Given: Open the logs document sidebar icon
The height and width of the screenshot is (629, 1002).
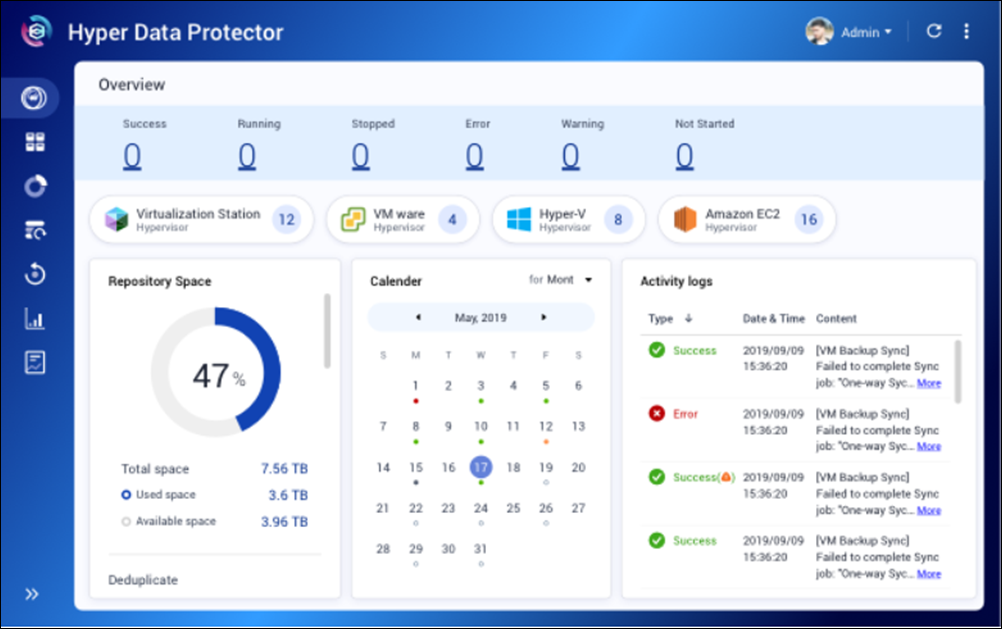Looking at the screenshot, I should (35, 363).
